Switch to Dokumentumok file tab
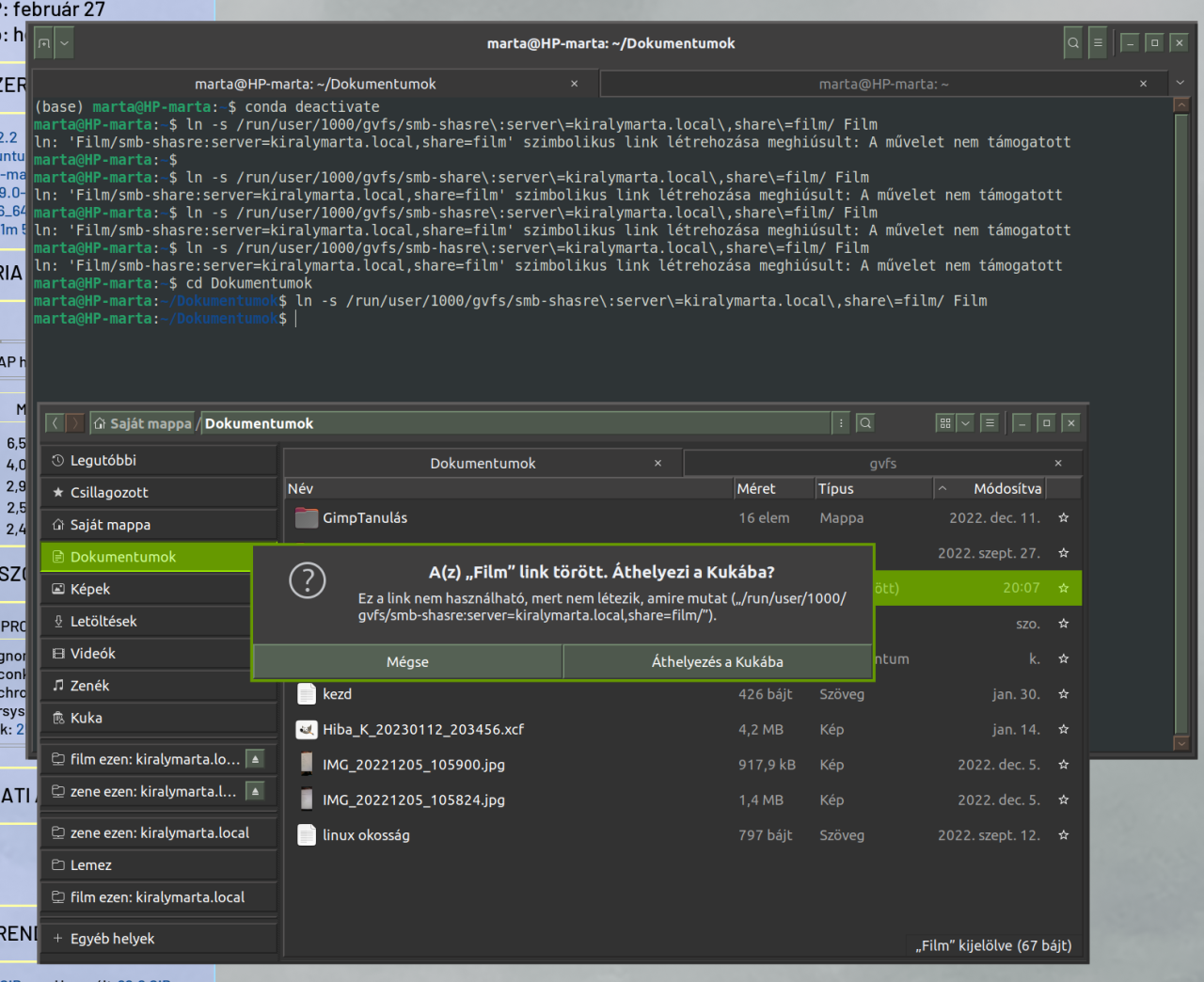This screenshot has width=1204, height=982. pos(482,463)
